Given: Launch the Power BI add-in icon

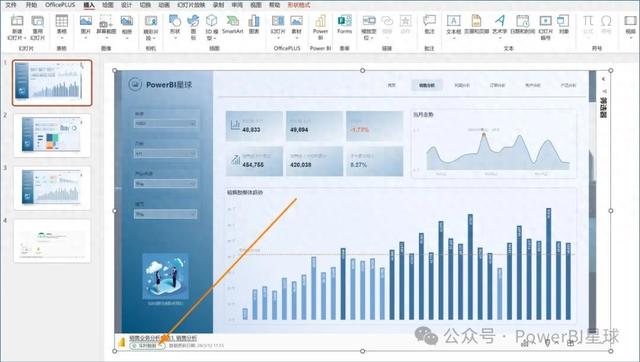Looking at the screenshot, I should point(320,27).
